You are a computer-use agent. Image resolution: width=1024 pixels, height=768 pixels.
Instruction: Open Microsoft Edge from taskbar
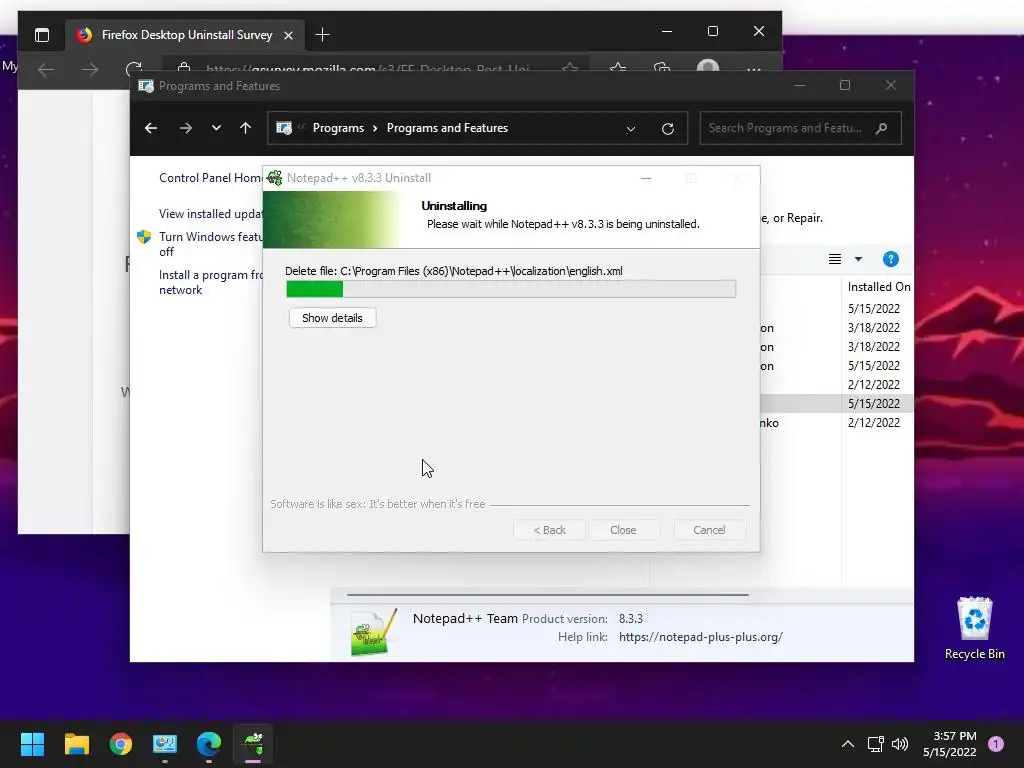(209, 744)
